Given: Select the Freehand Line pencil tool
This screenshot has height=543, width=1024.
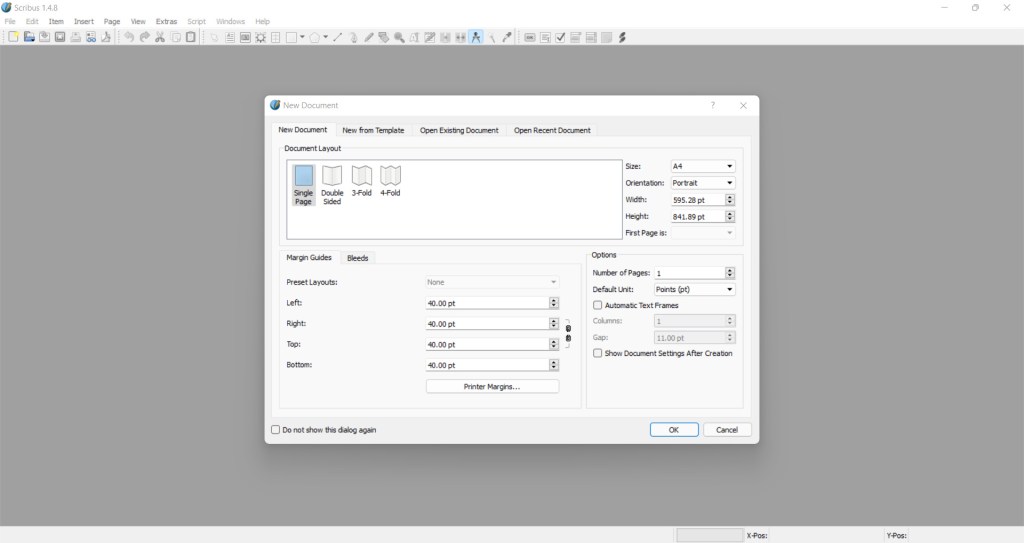Looking at the screenshot, I should 368,37.
